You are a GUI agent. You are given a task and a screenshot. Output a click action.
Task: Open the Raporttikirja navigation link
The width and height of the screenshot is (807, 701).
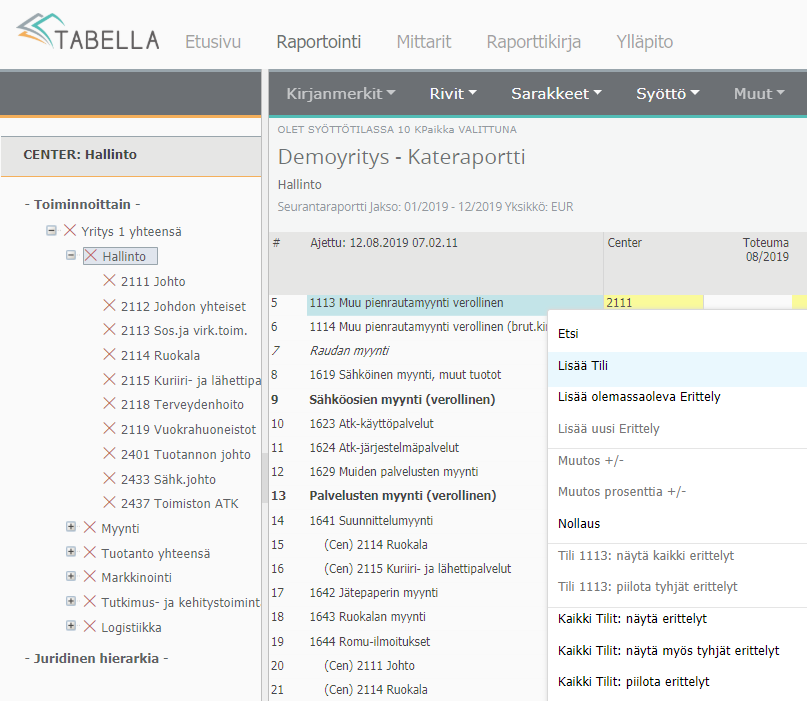click(533, 42)
